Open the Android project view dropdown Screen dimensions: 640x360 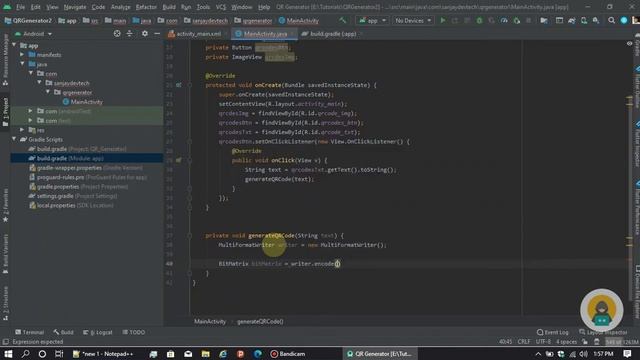(33, 34)
